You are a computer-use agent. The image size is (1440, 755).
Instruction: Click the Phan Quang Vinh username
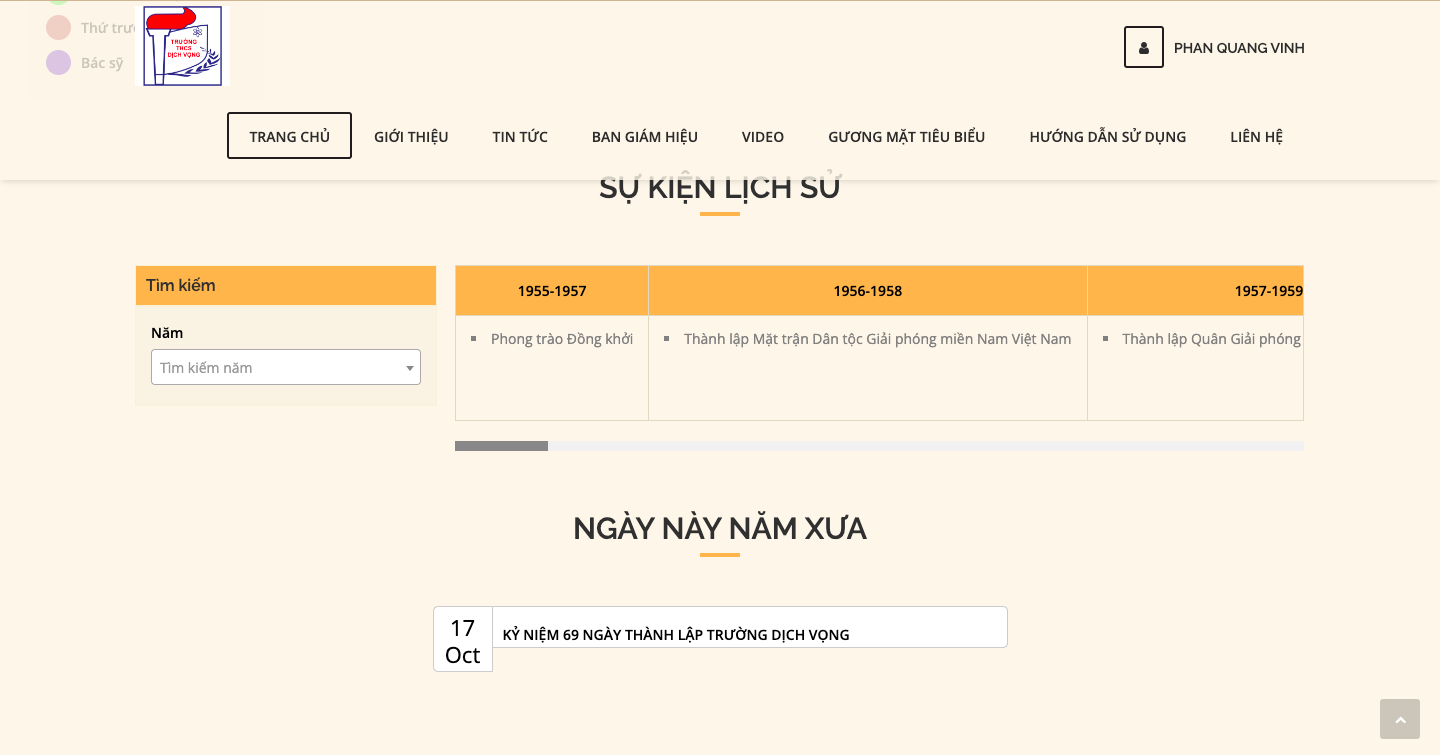click(1238, 48)
